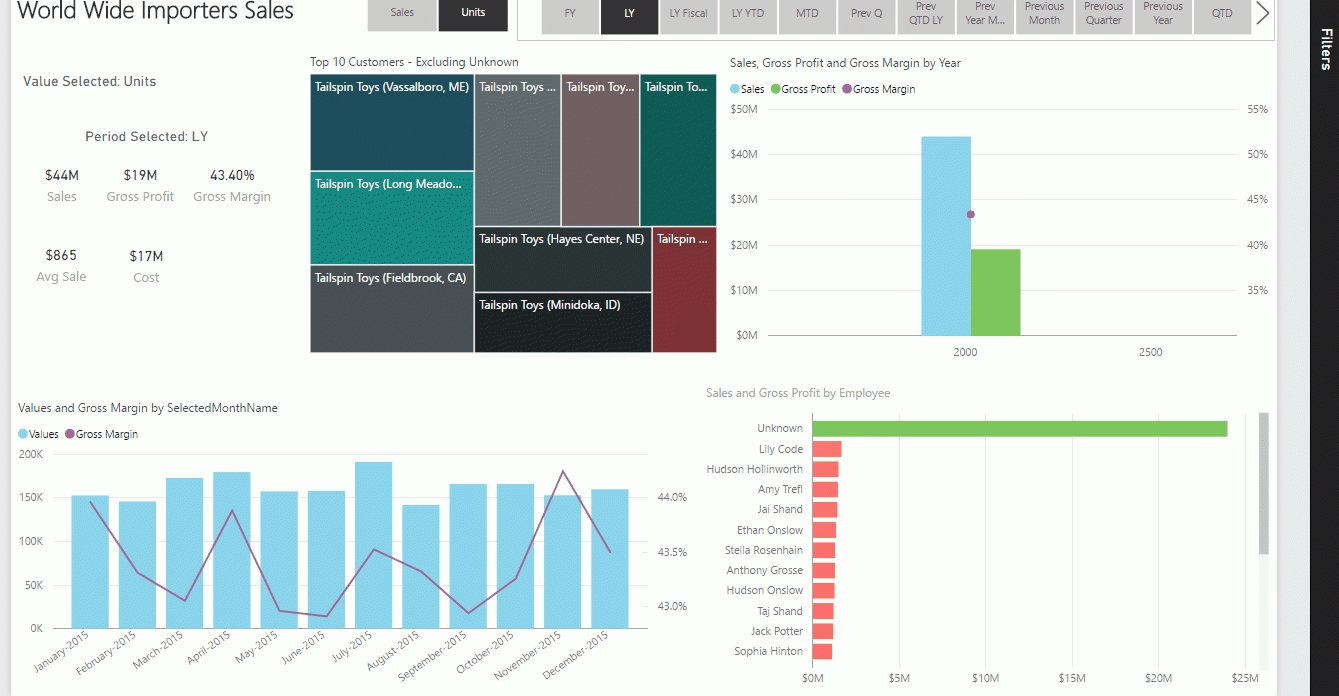The height and width of the screenshot is (696, 1339).
Task: Select the Units value button
Action: point(473,14)
